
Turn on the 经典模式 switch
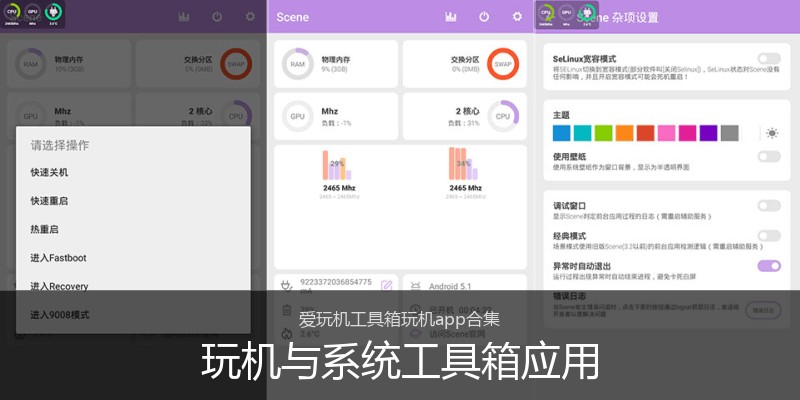coord(769,236)
